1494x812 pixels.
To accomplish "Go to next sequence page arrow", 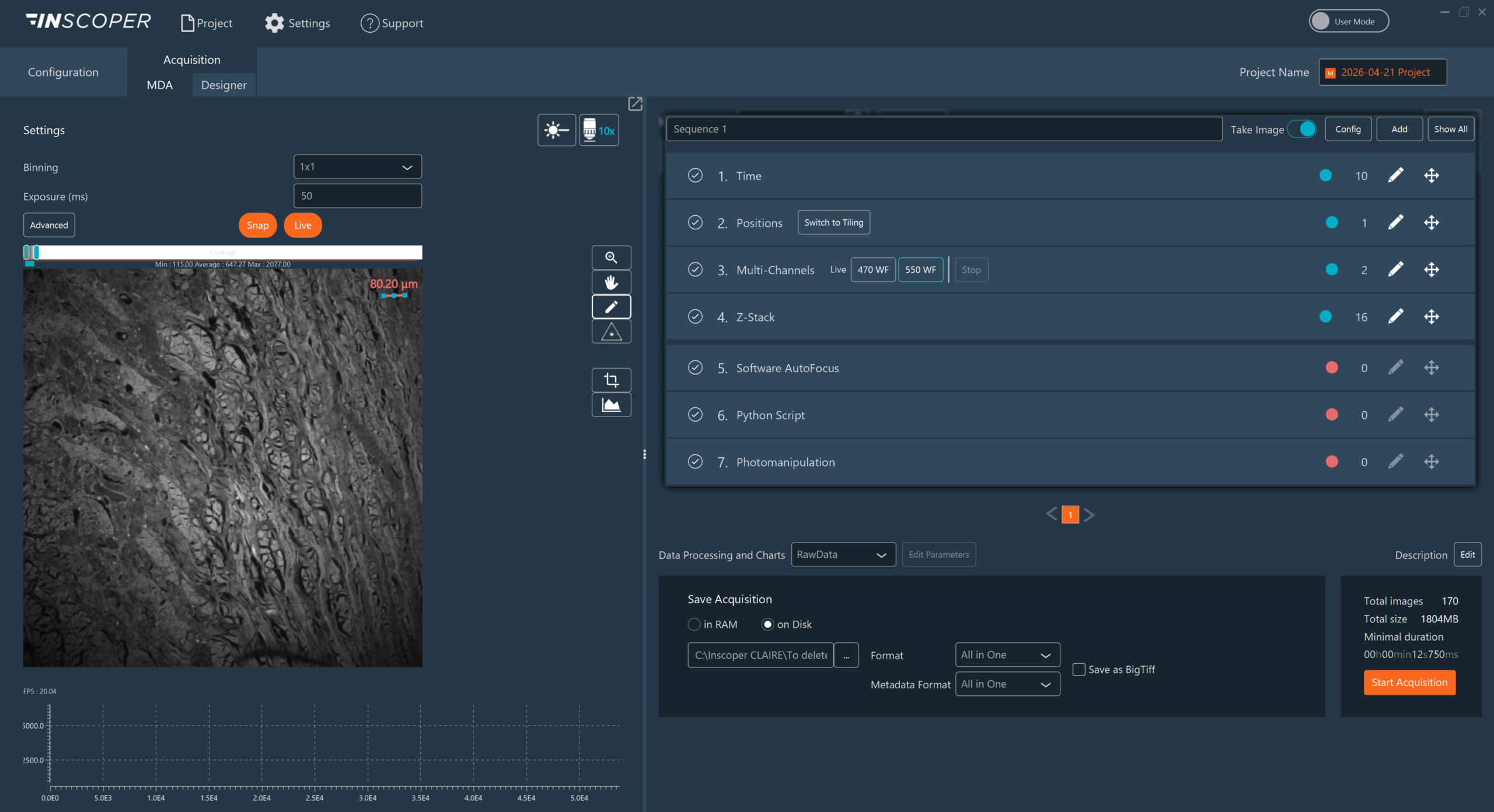I will (1089, 514).
